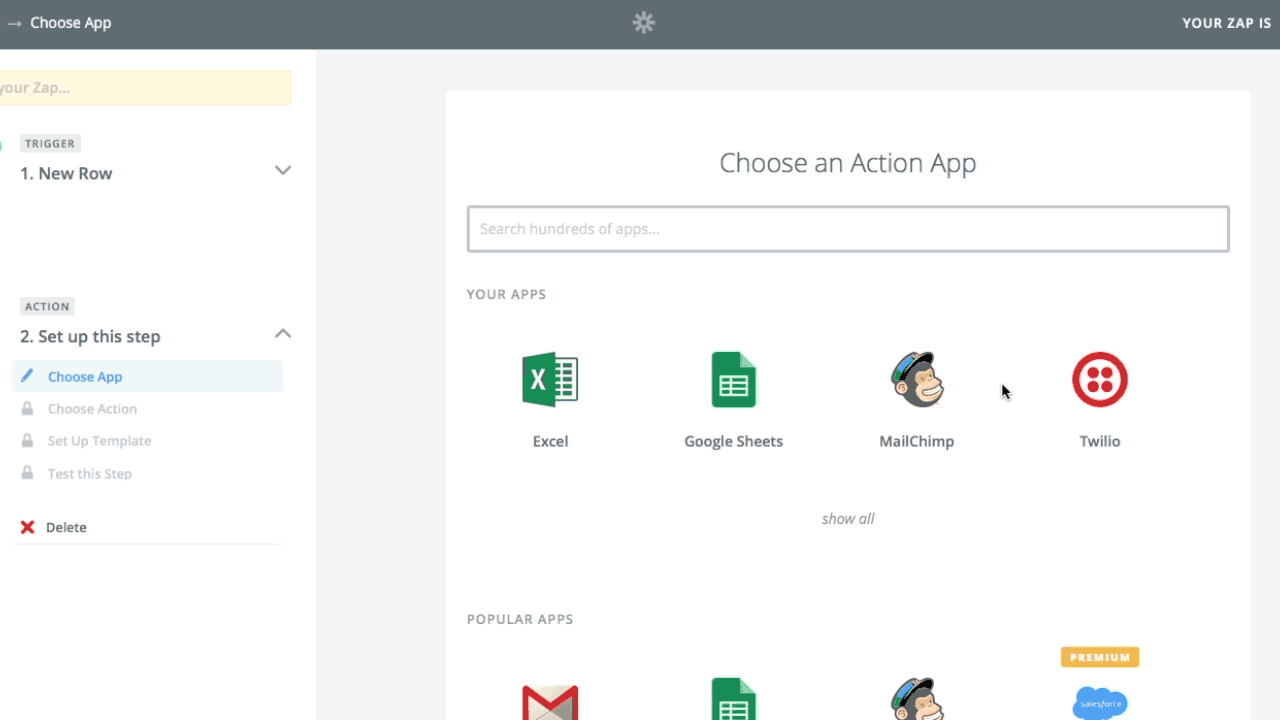
Task: Click the show all link
Action: 847,518
